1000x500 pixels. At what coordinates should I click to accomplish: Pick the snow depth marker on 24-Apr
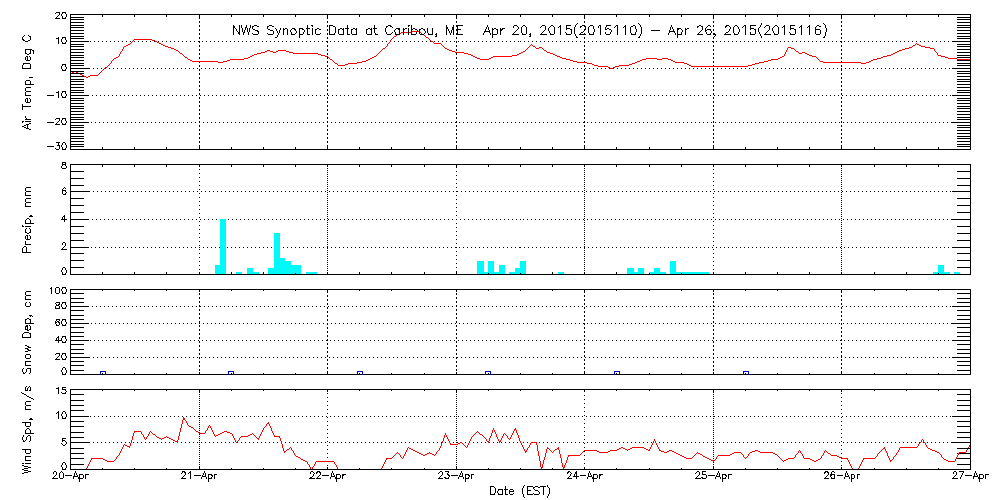tap(617, 372)
